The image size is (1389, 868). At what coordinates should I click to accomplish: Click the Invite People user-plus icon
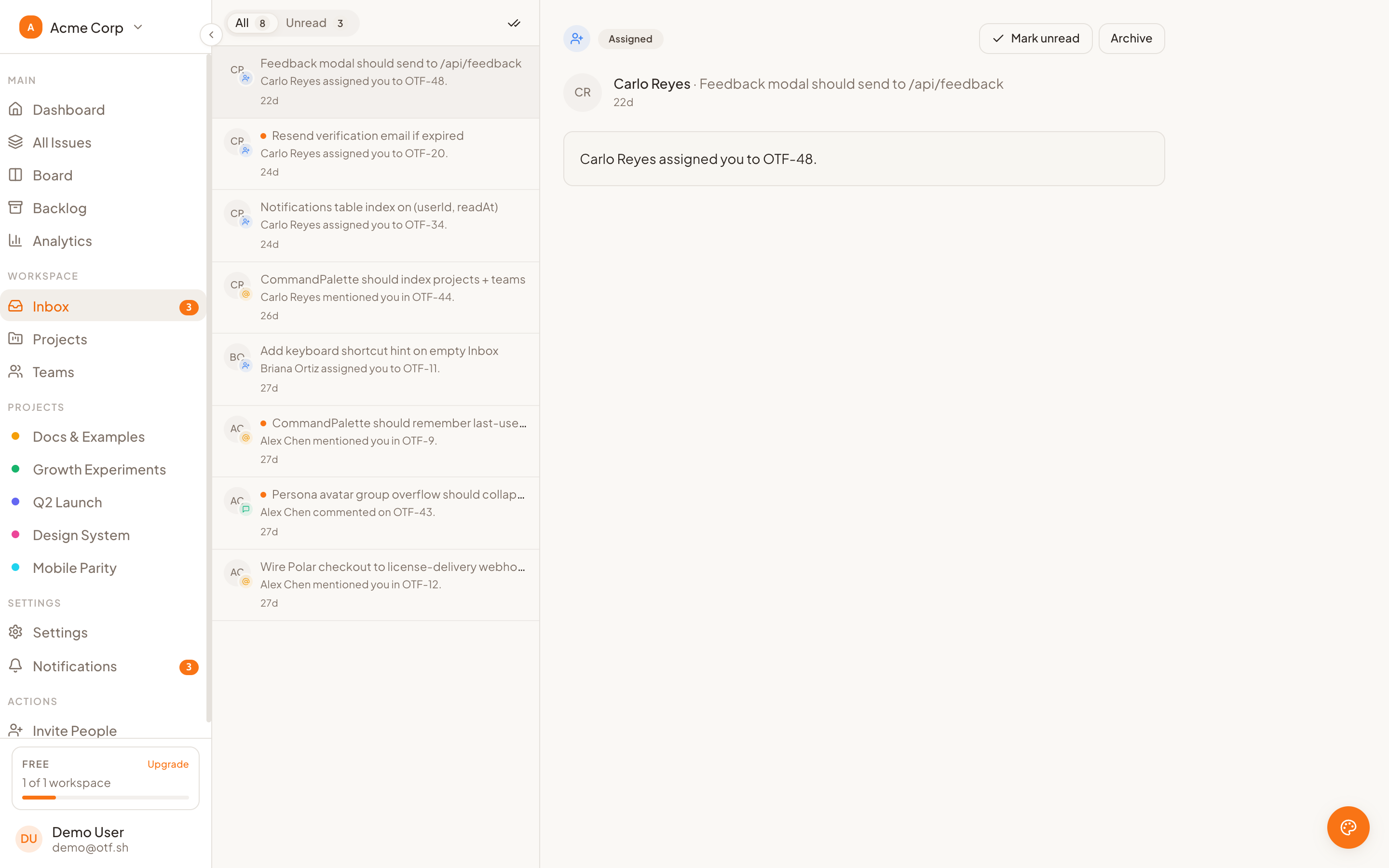click(15, 730)
